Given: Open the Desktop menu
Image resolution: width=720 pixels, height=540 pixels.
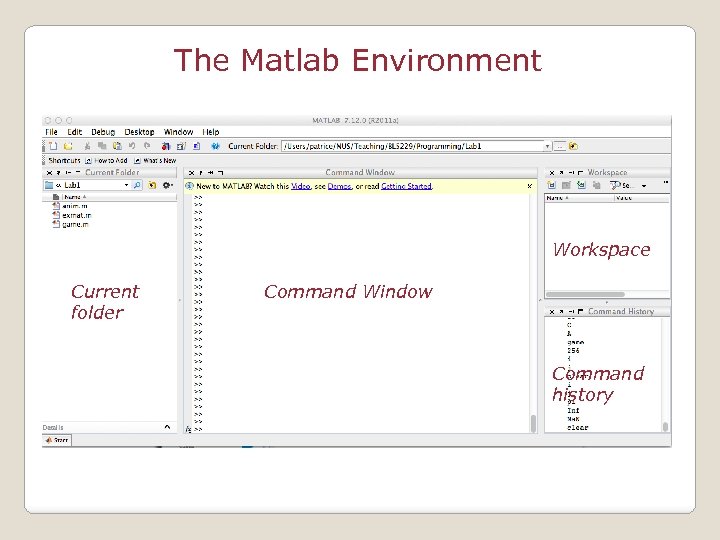Looking at the screenshot, I should coord(139,132).
